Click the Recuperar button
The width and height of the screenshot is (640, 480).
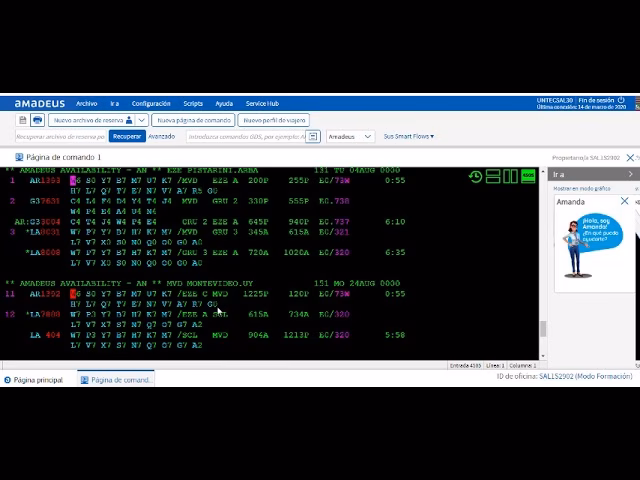[x=127, y=136]
